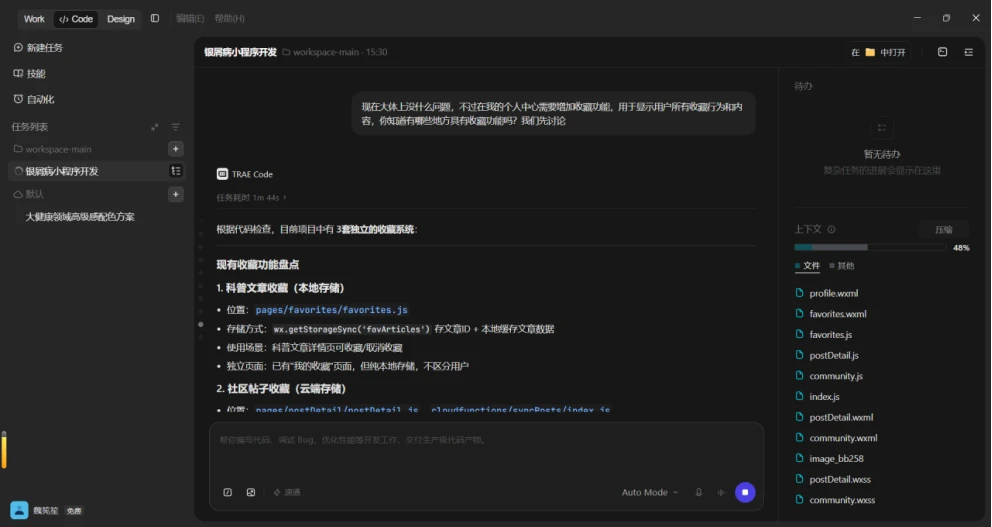
Task: Open community.wxss in the file list
Action: 841,500
